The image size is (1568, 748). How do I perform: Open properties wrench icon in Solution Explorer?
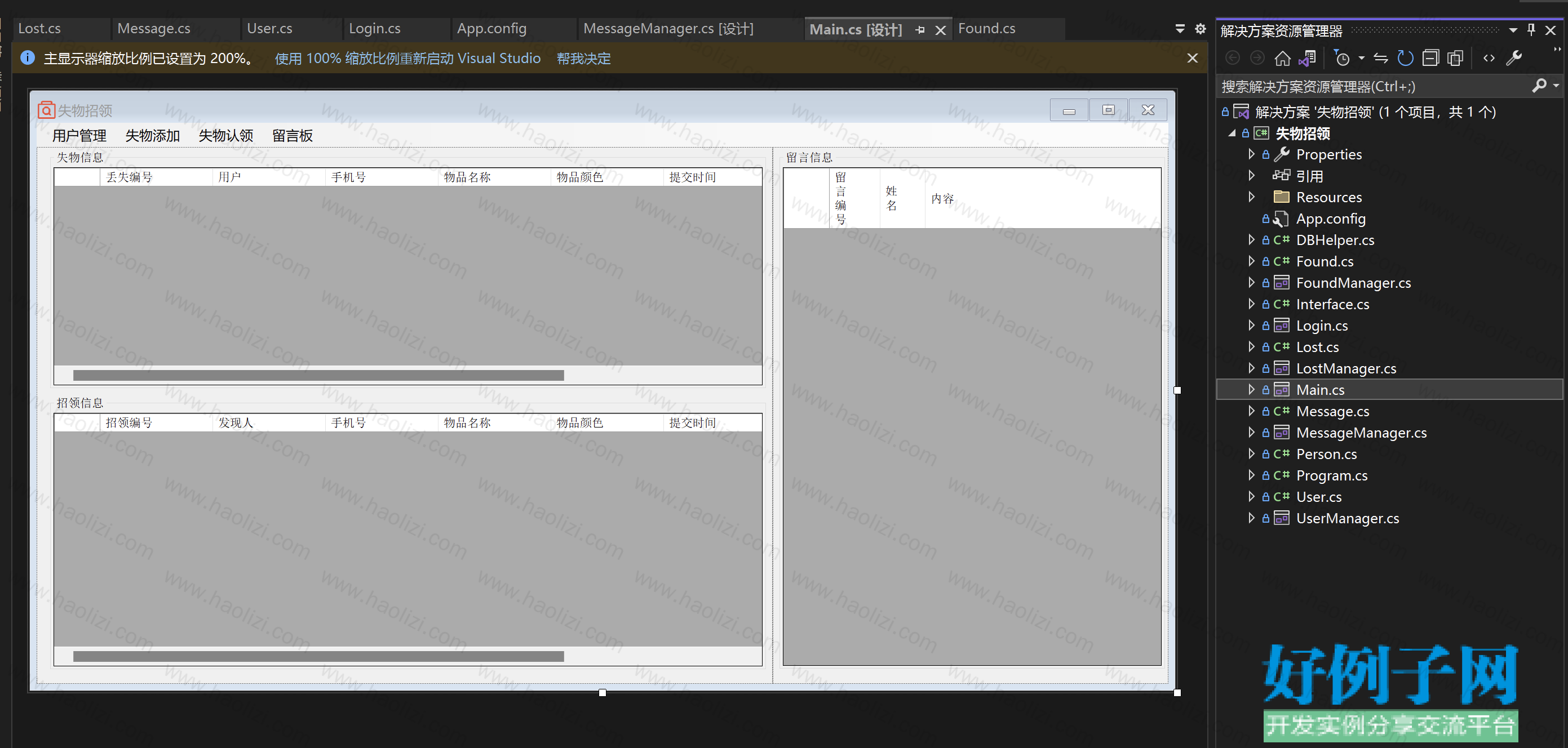1514,59
